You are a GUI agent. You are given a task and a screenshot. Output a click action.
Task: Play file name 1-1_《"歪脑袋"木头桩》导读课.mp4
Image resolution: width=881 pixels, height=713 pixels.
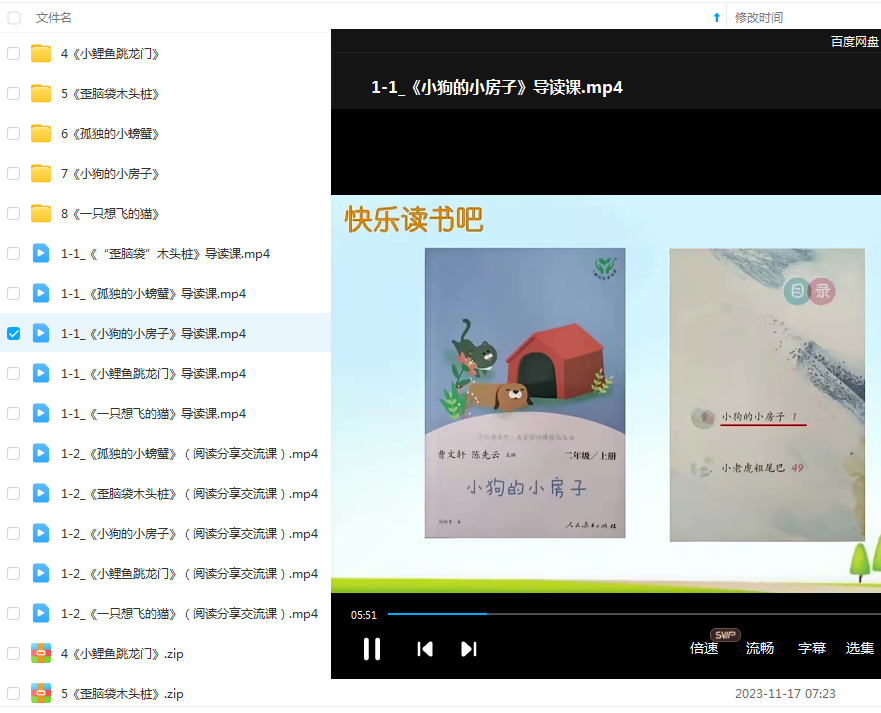[165, 253]
